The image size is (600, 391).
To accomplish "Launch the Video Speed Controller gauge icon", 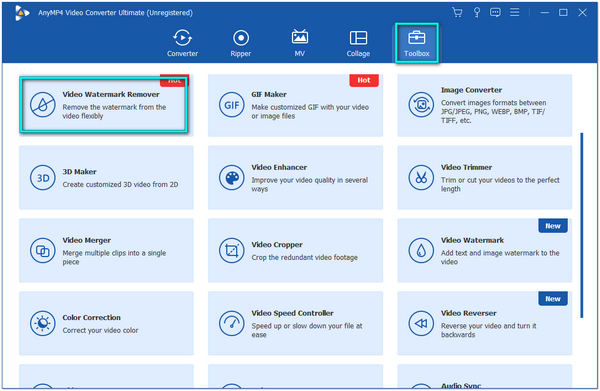I will 232,323.
